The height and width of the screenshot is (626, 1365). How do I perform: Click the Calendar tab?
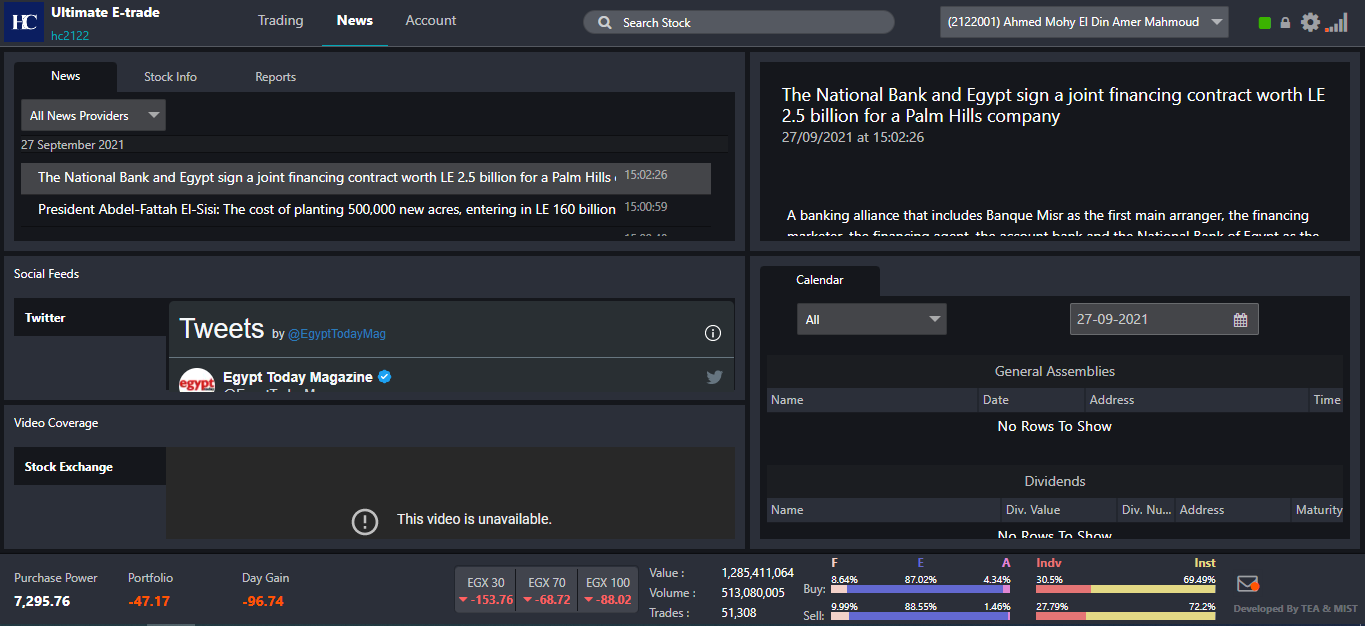click(x=820, y=280)
